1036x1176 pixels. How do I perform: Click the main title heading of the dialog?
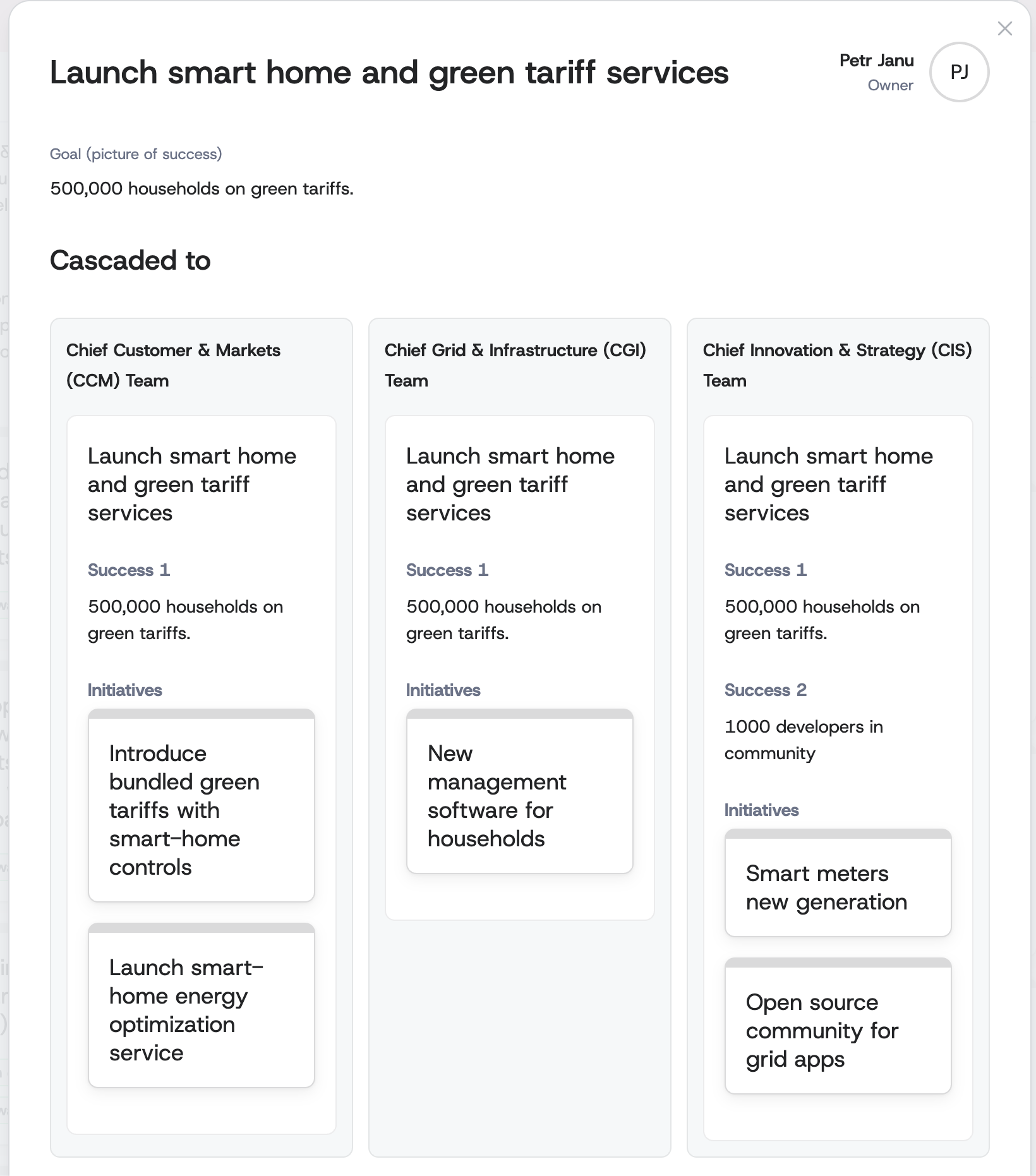(x=389, y=73)
